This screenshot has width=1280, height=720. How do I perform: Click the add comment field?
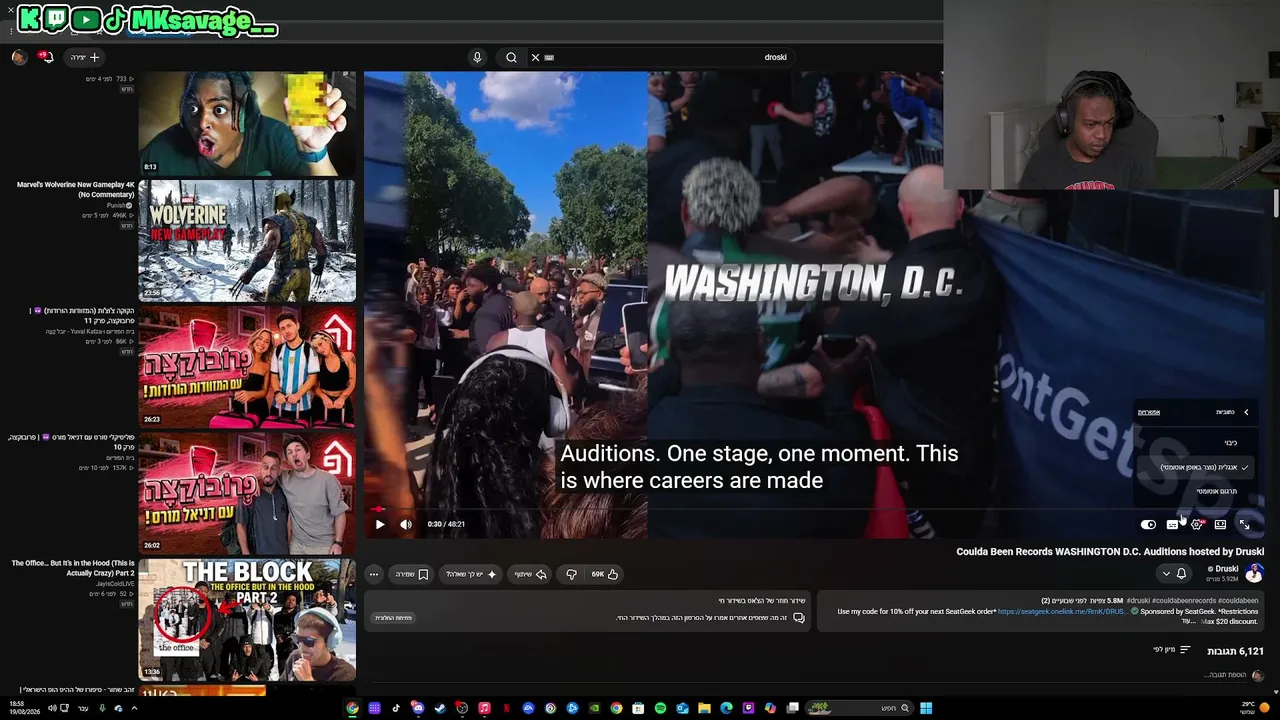point(1224,675)
